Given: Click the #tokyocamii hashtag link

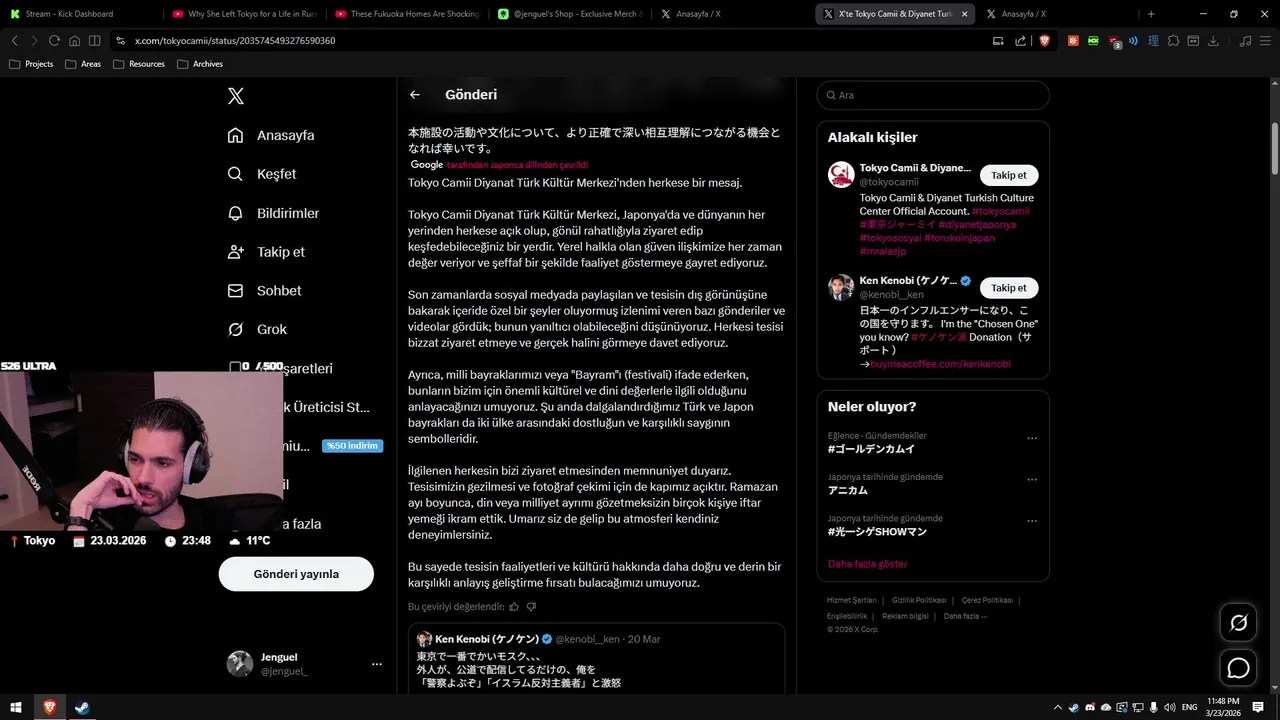Looking at the screenshot, I should pos(1000,211).
